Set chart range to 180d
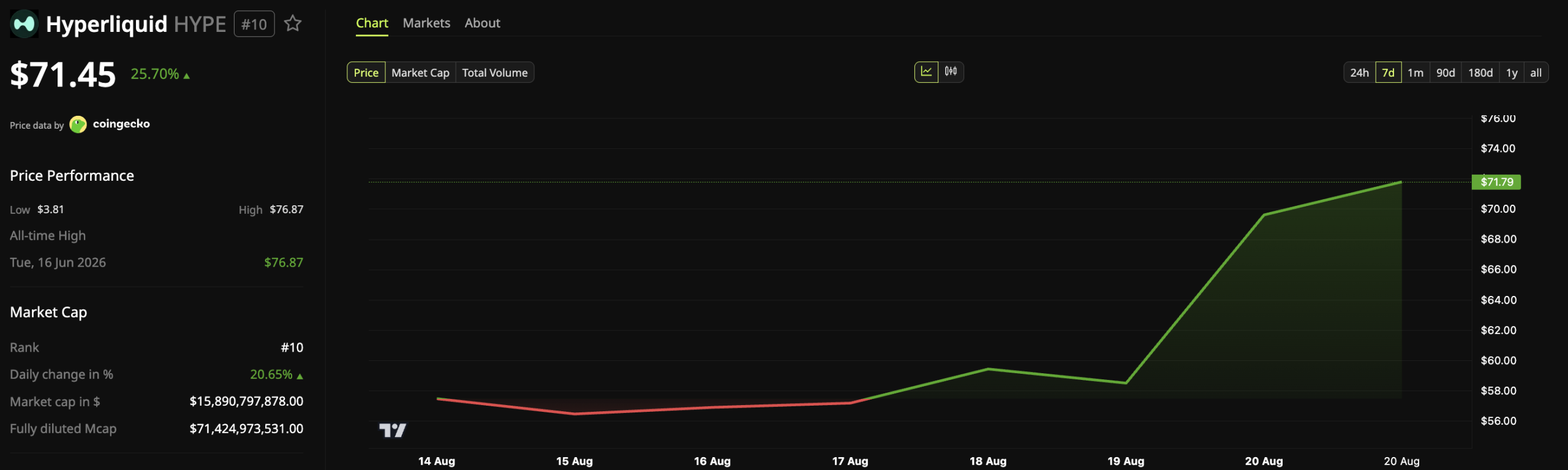Screen dimensions: 1568x470 click(x=1480, y=72)
